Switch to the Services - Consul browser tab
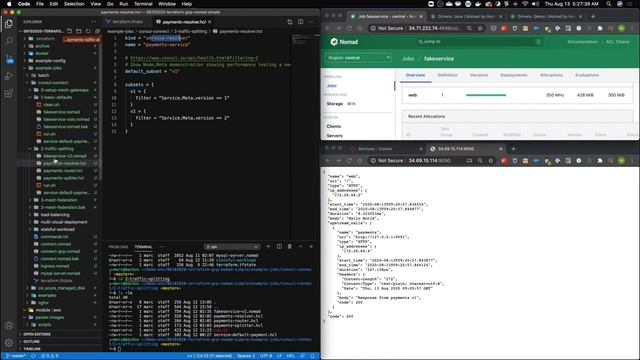This screenshot has width=640, height=360. pyautogui.click(x=375, y=149)
